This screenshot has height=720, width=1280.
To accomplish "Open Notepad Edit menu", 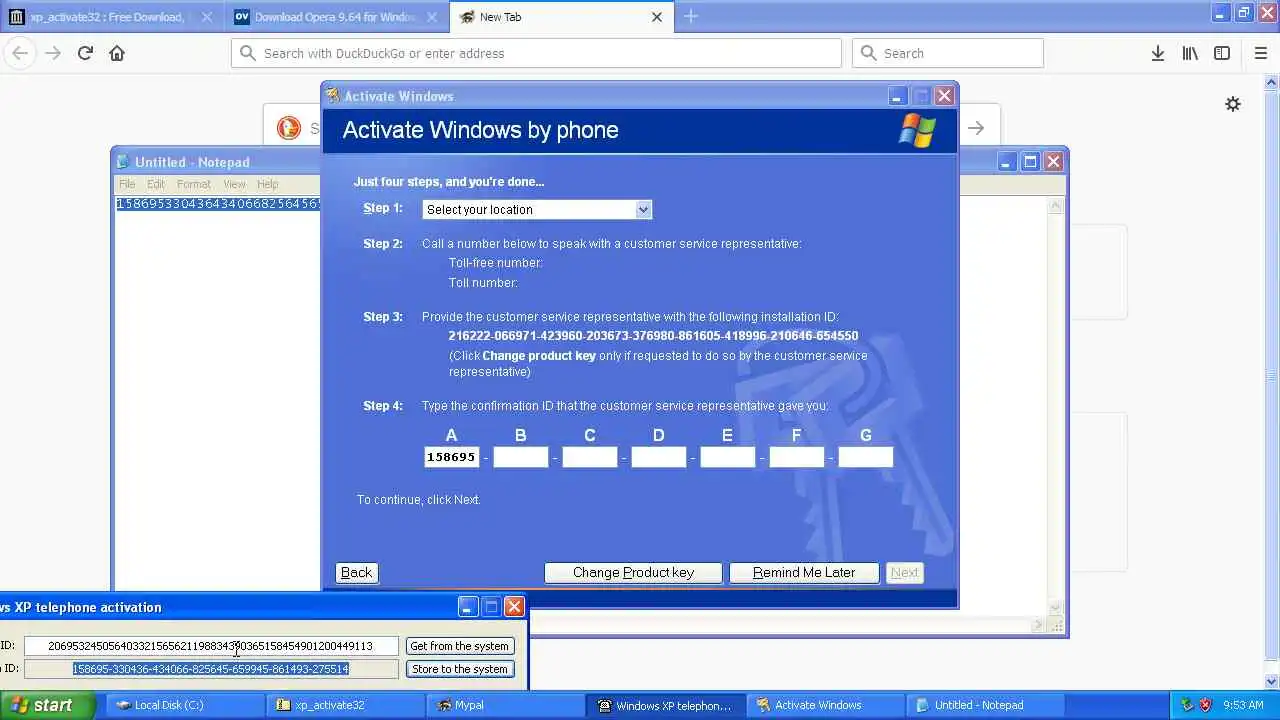I will coord(156,184).
